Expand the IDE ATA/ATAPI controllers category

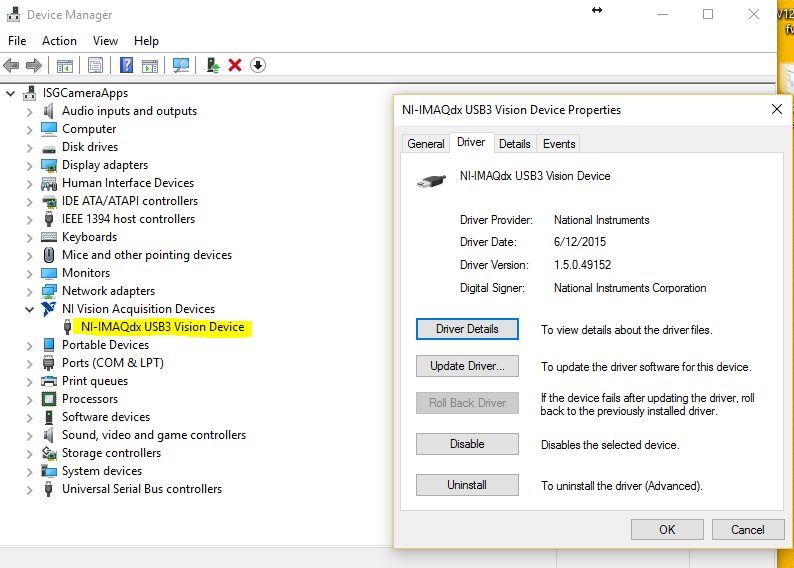[29, 202]
